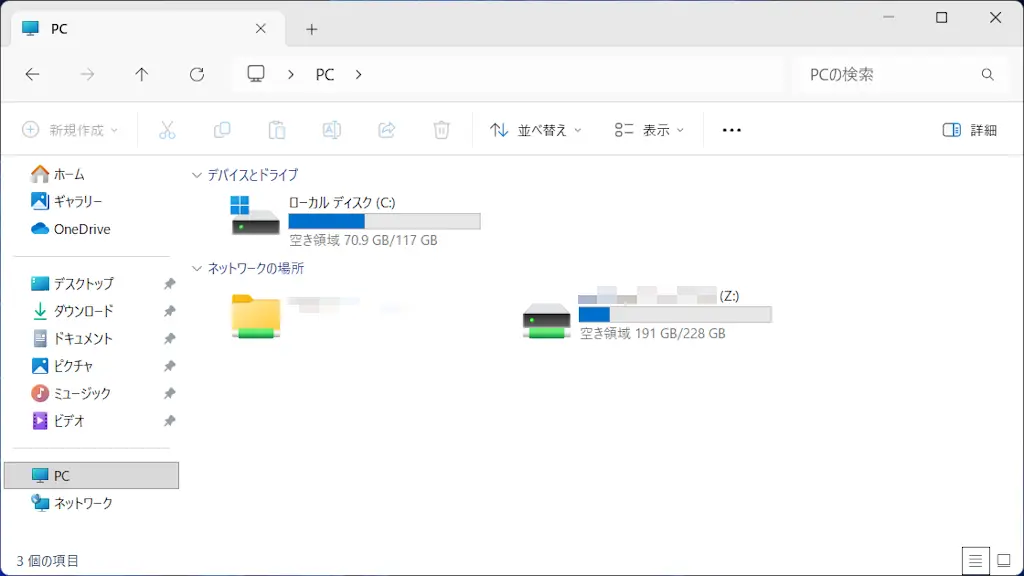Refresh the current folder view
The height and width of the screenshot is (576, 1024).
point(197,74)
